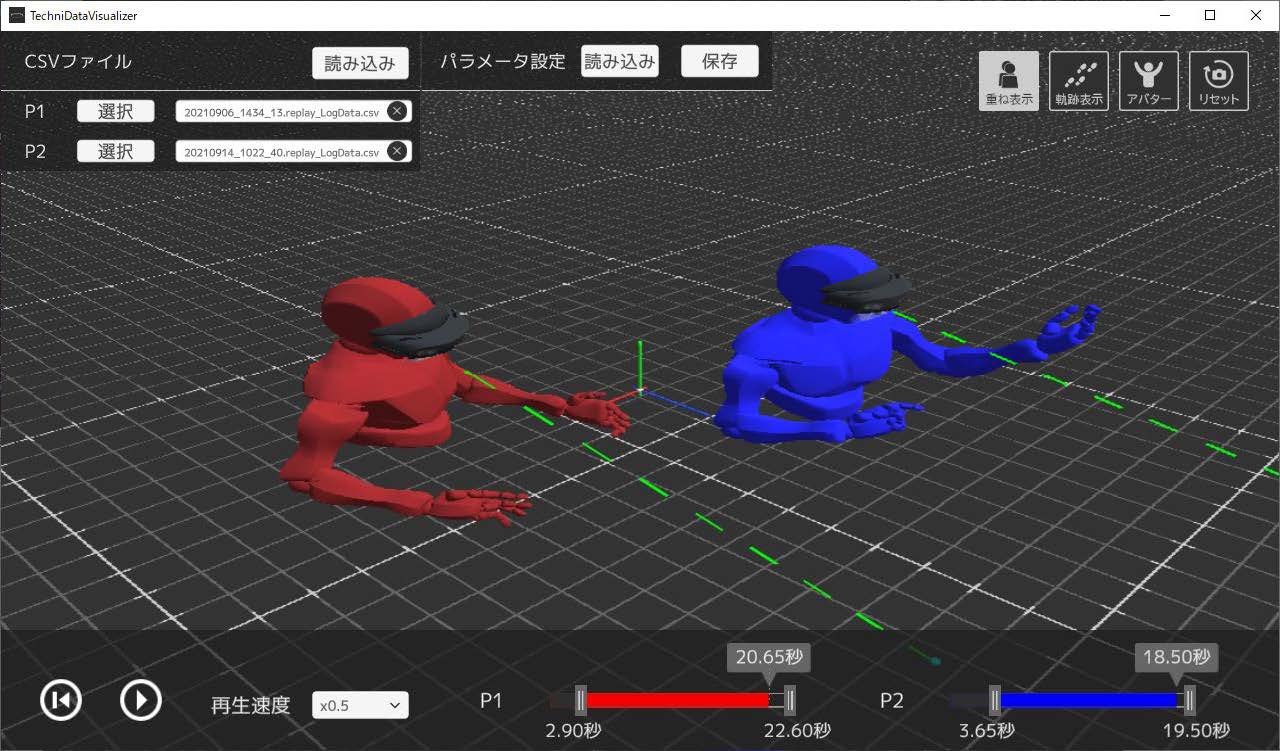Toggle the 軌跡表示 trajectory display icon
Viewport: 1280px width, 751px height.
(1078, 81)
